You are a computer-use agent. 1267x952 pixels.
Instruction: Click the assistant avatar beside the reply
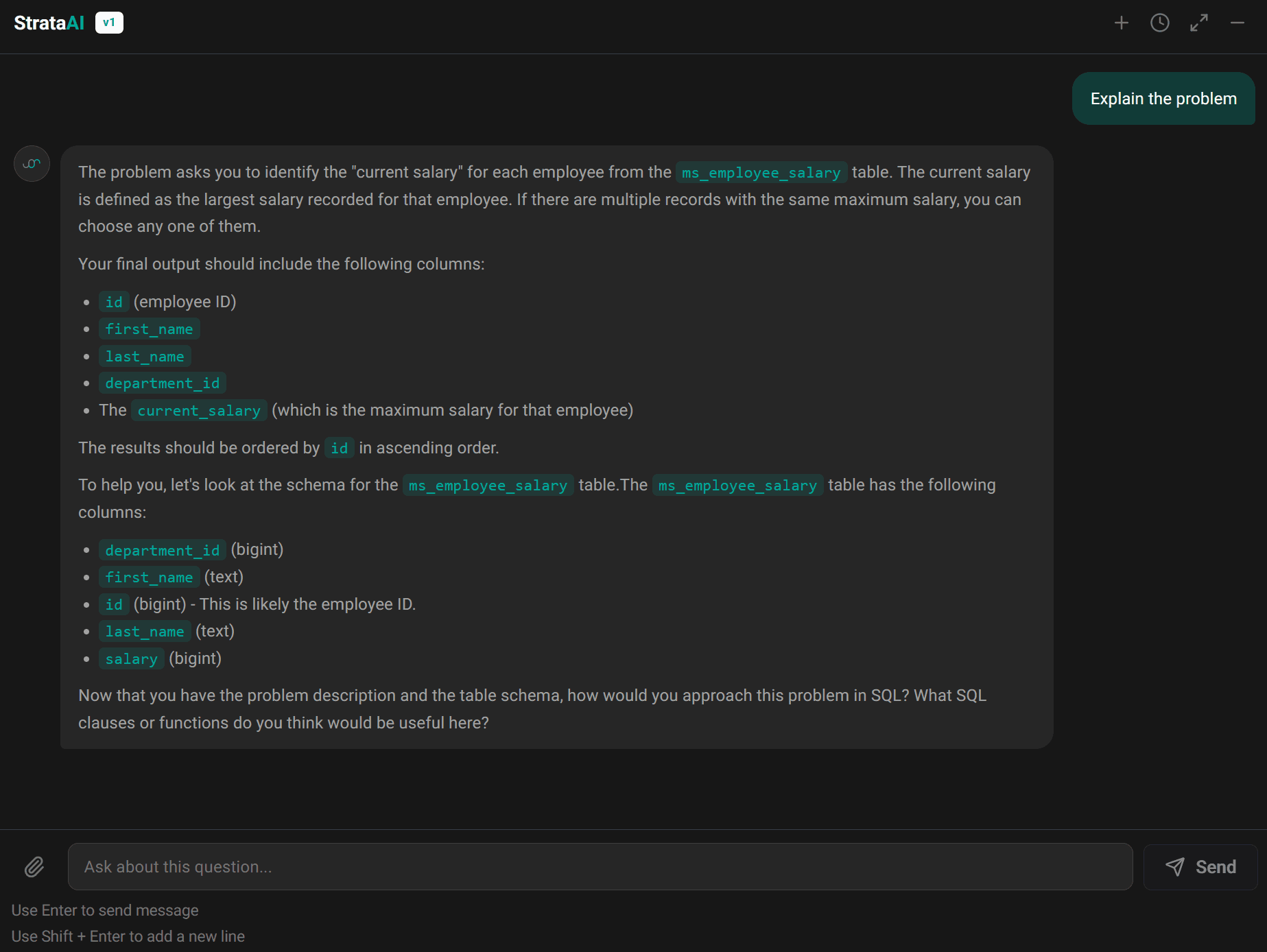tap(32, 164)
